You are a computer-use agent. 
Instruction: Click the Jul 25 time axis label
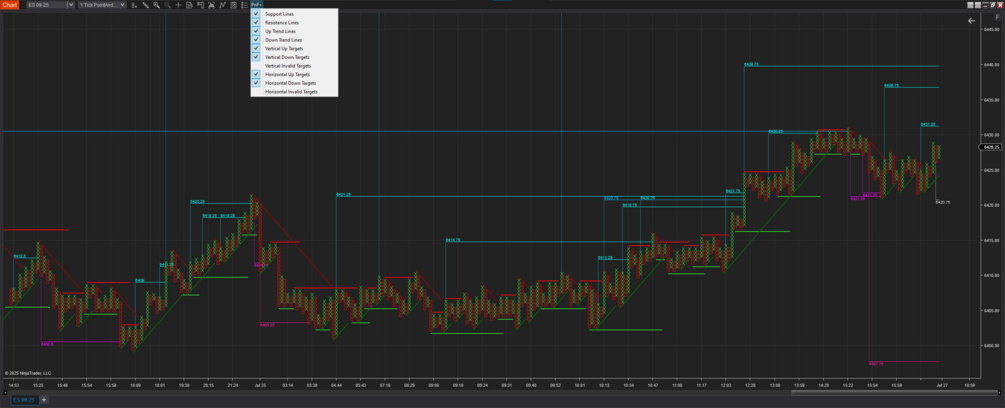[x=260, y=386]
